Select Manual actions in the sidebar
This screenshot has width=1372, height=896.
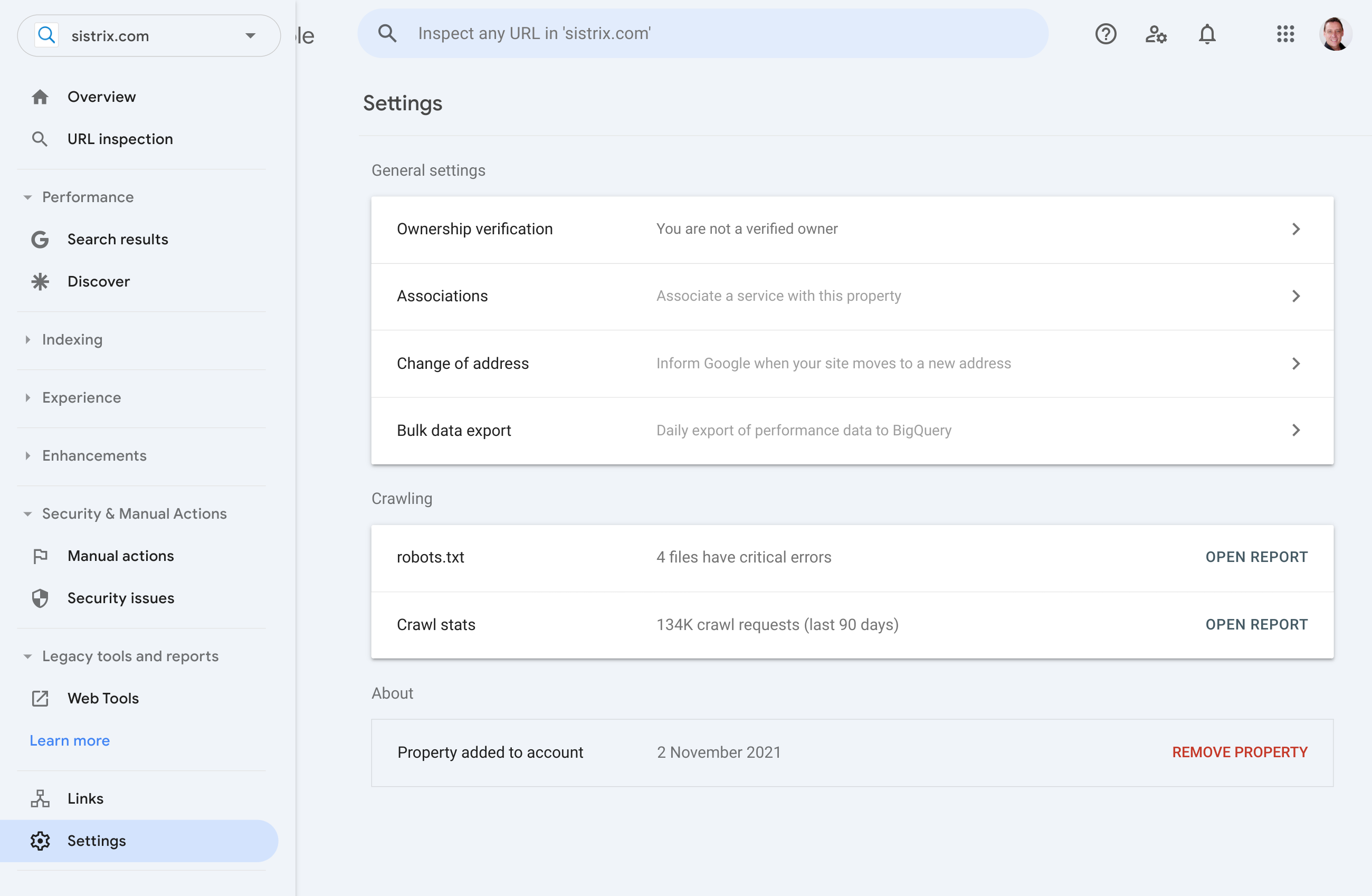click(120, 556)
